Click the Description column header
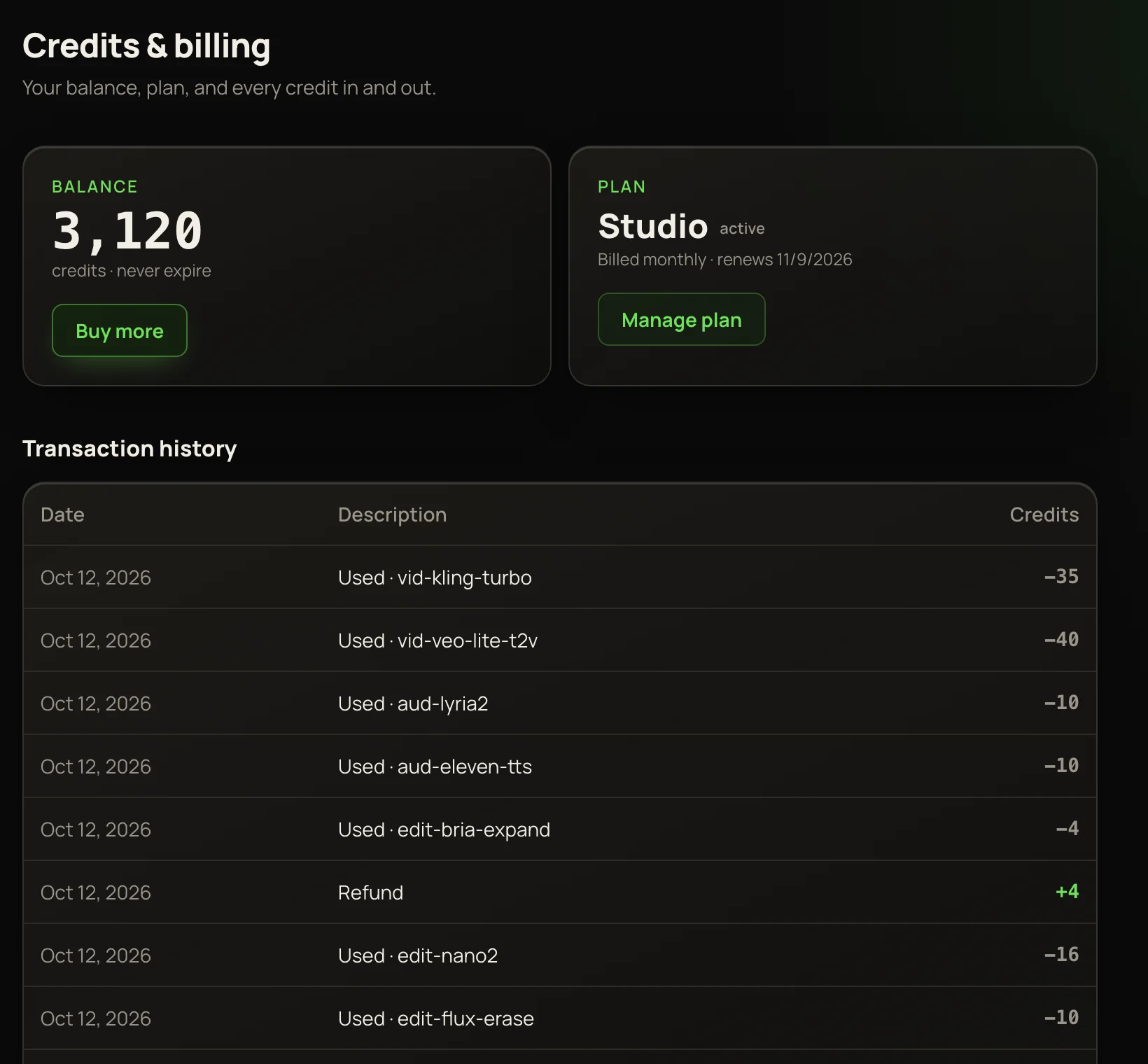This screenshot has height=1064, width=1148. pos(392,514)
